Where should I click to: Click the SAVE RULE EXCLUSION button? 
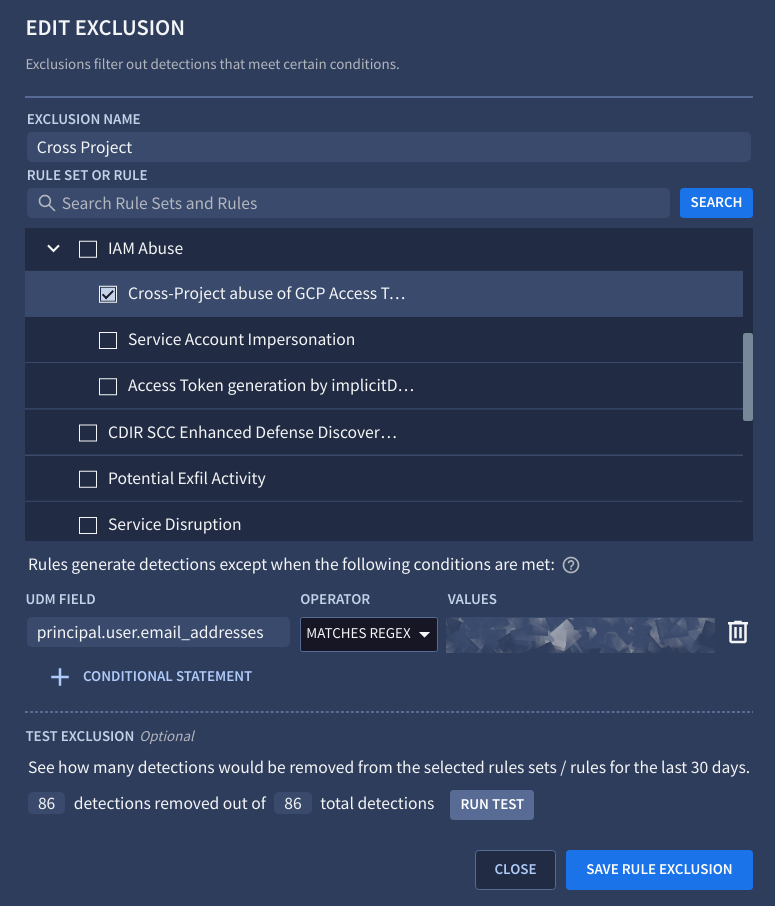(x=658, y=869)
